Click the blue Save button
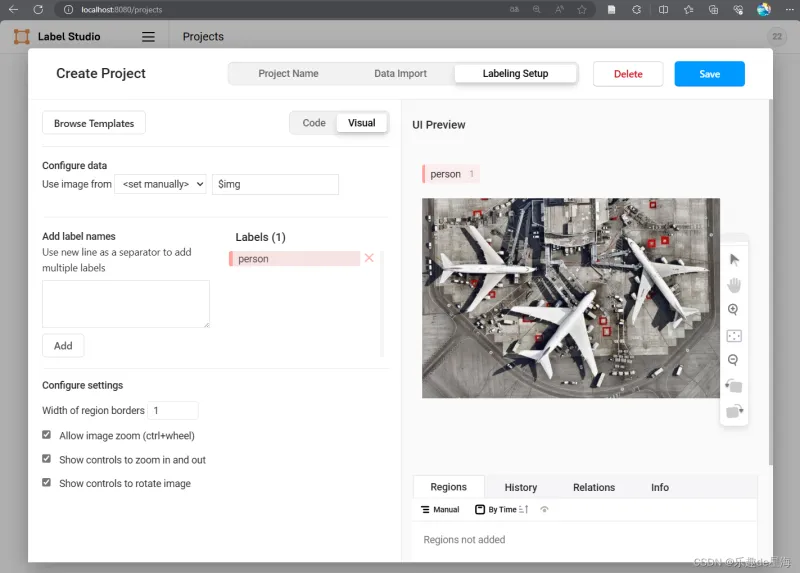The width and height of the screenshot is (800, 573). pos(709,74)
